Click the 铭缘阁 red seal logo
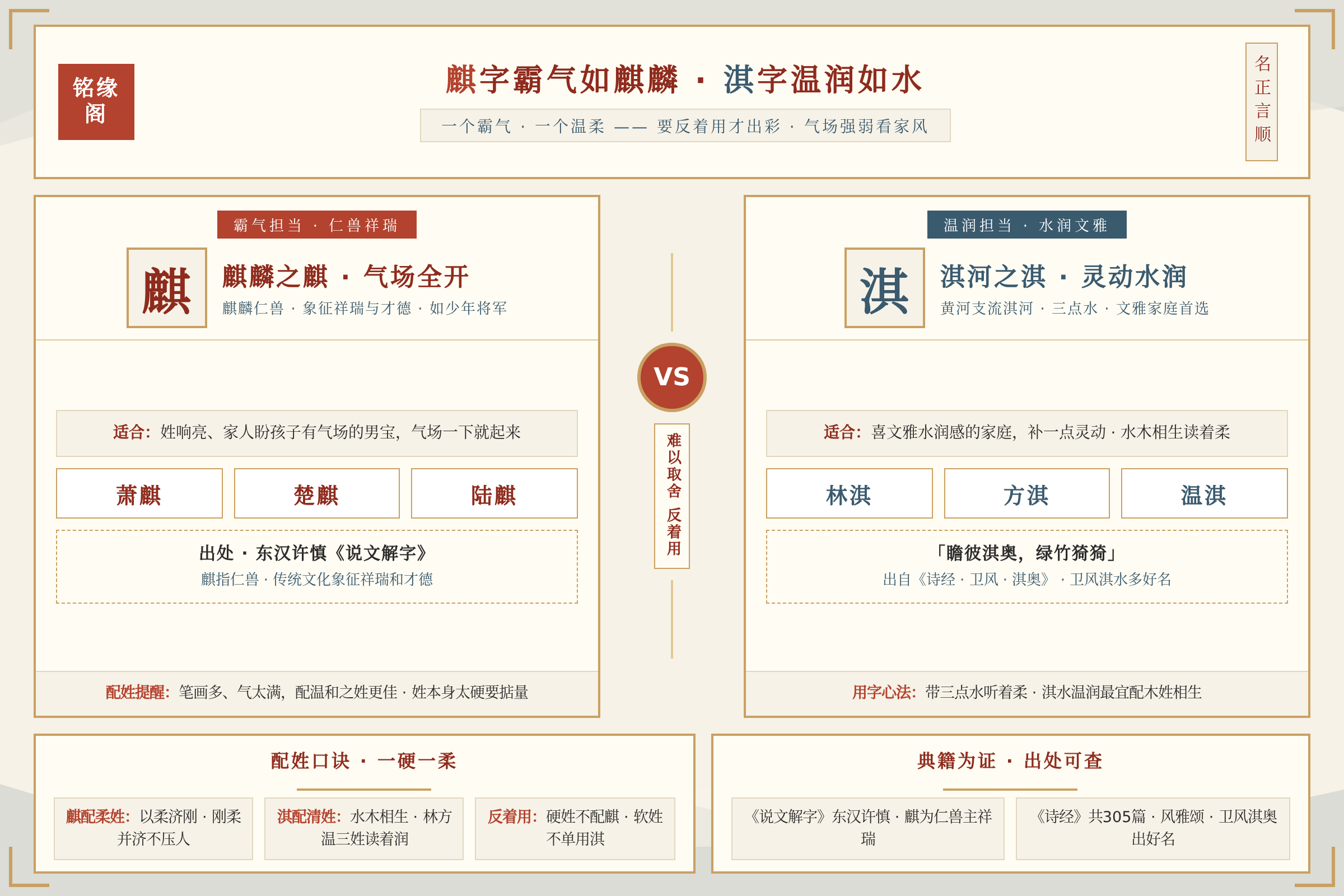 pyautogui.click(x=96, y=102)
